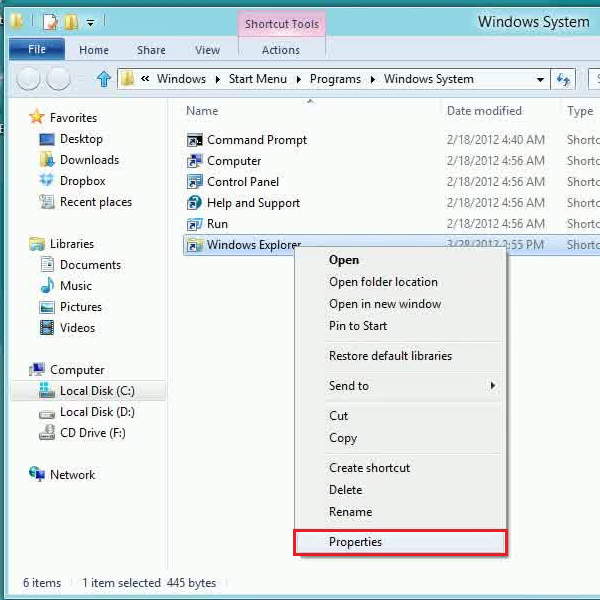Screen dimensions: 600x600
Task: Click the Pictures library icon
Action: 47,307
